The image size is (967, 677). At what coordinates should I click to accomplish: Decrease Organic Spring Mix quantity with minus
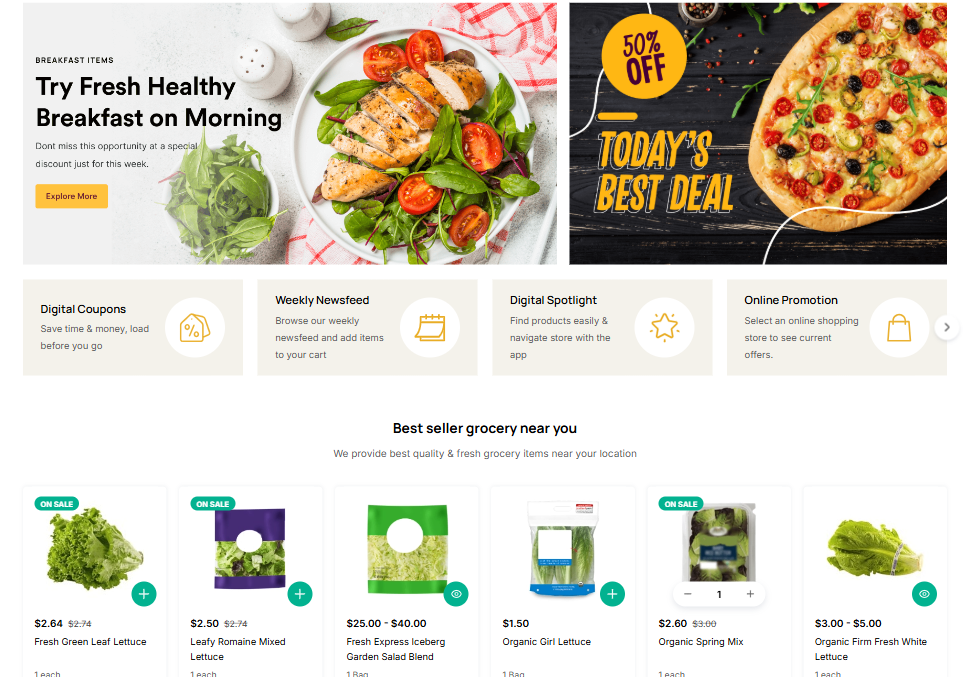point(688,594)
